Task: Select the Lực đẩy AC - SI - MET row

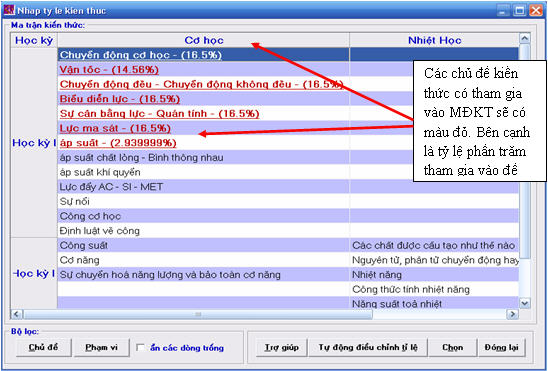Action: coord(203,187)
